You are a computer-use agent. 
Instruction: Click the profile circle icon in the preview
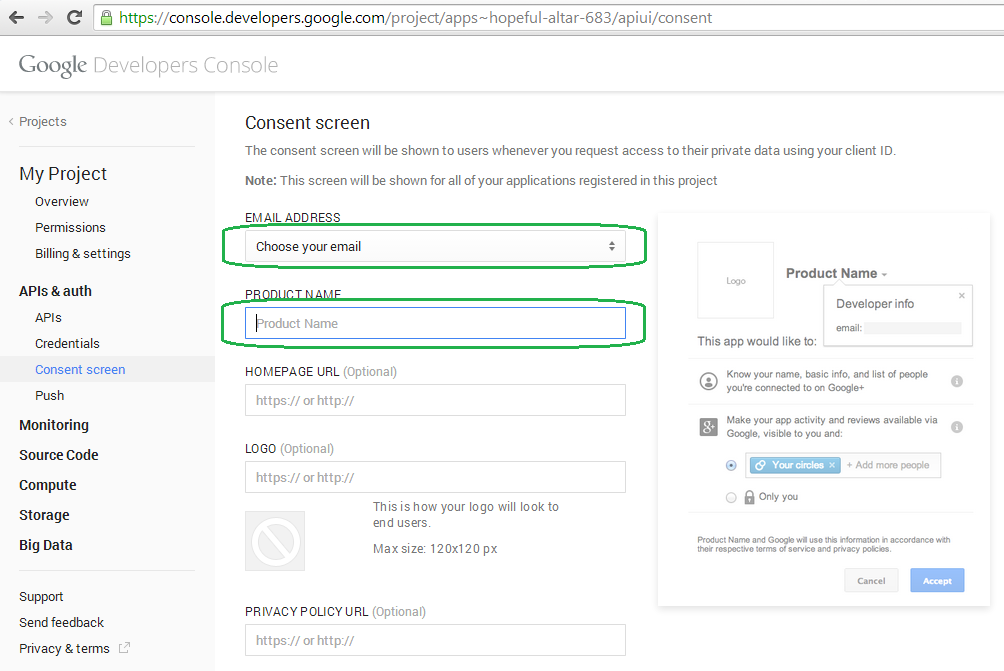coord(708,381)
